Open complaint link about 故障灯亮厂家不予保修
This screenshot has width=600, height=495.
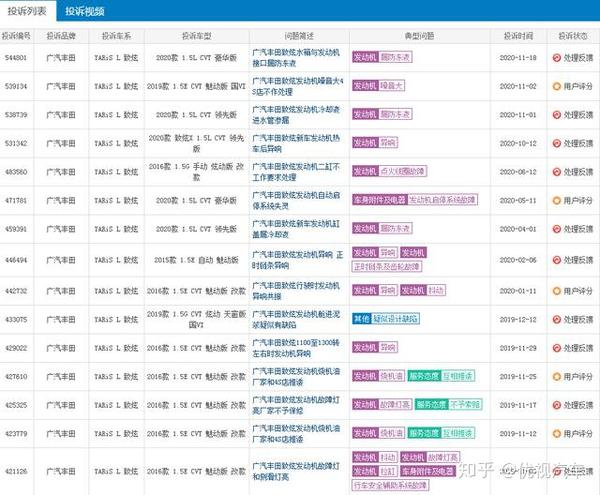[296, 405]
